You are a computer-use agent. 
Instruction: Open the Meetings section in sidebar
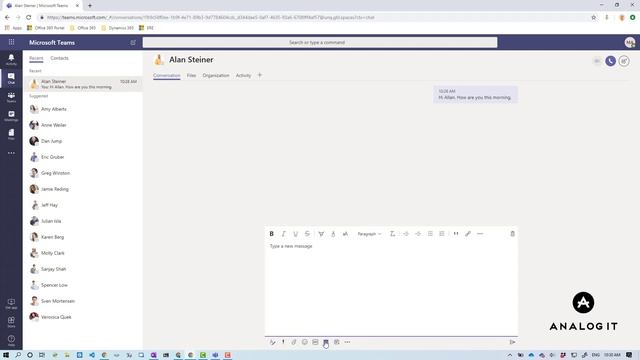11,116
